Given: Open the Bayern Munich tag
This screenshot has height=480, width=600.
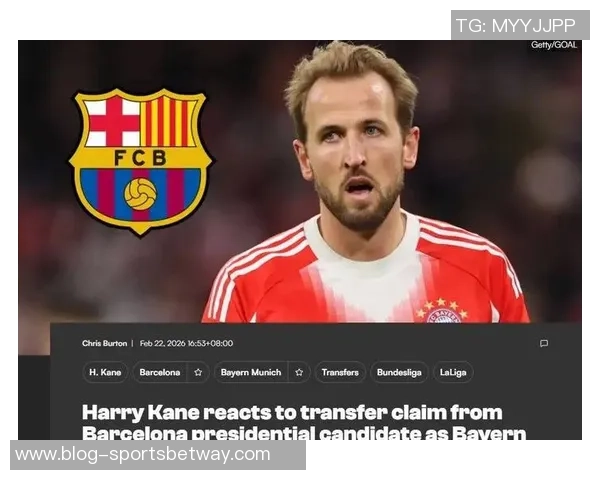Looking at the screenshot, I should point(251,372).
